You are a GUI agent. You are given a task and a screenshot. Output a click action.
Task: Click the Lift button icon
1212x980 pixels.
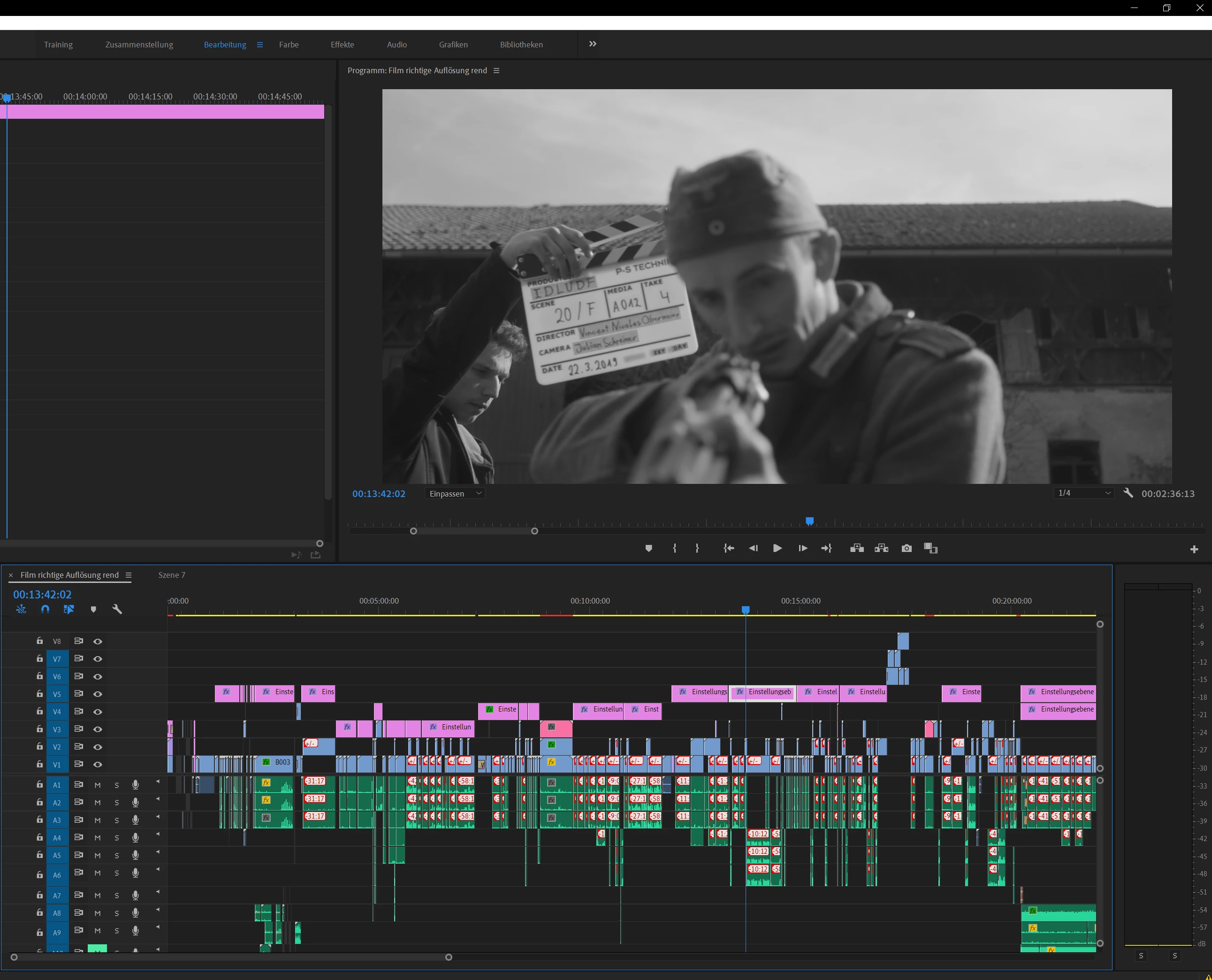(856, 548)
